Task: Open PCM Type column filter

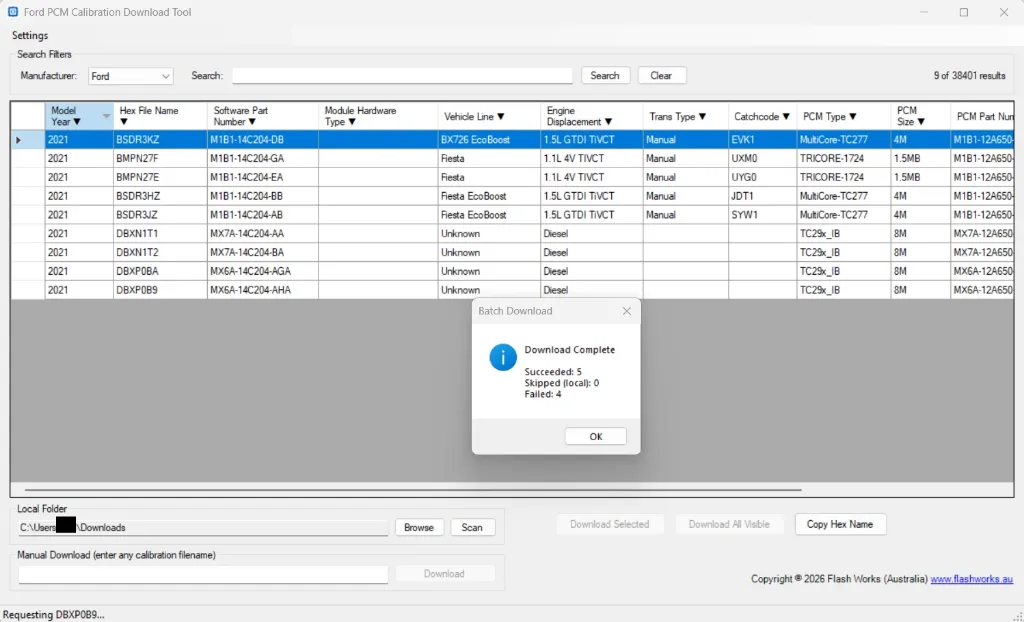Action: 853,117
